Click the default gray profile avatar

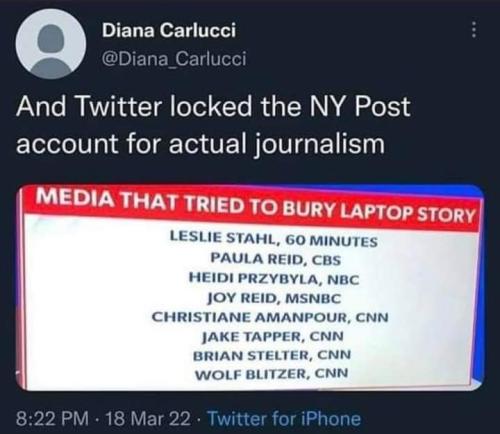coord(51,44)
